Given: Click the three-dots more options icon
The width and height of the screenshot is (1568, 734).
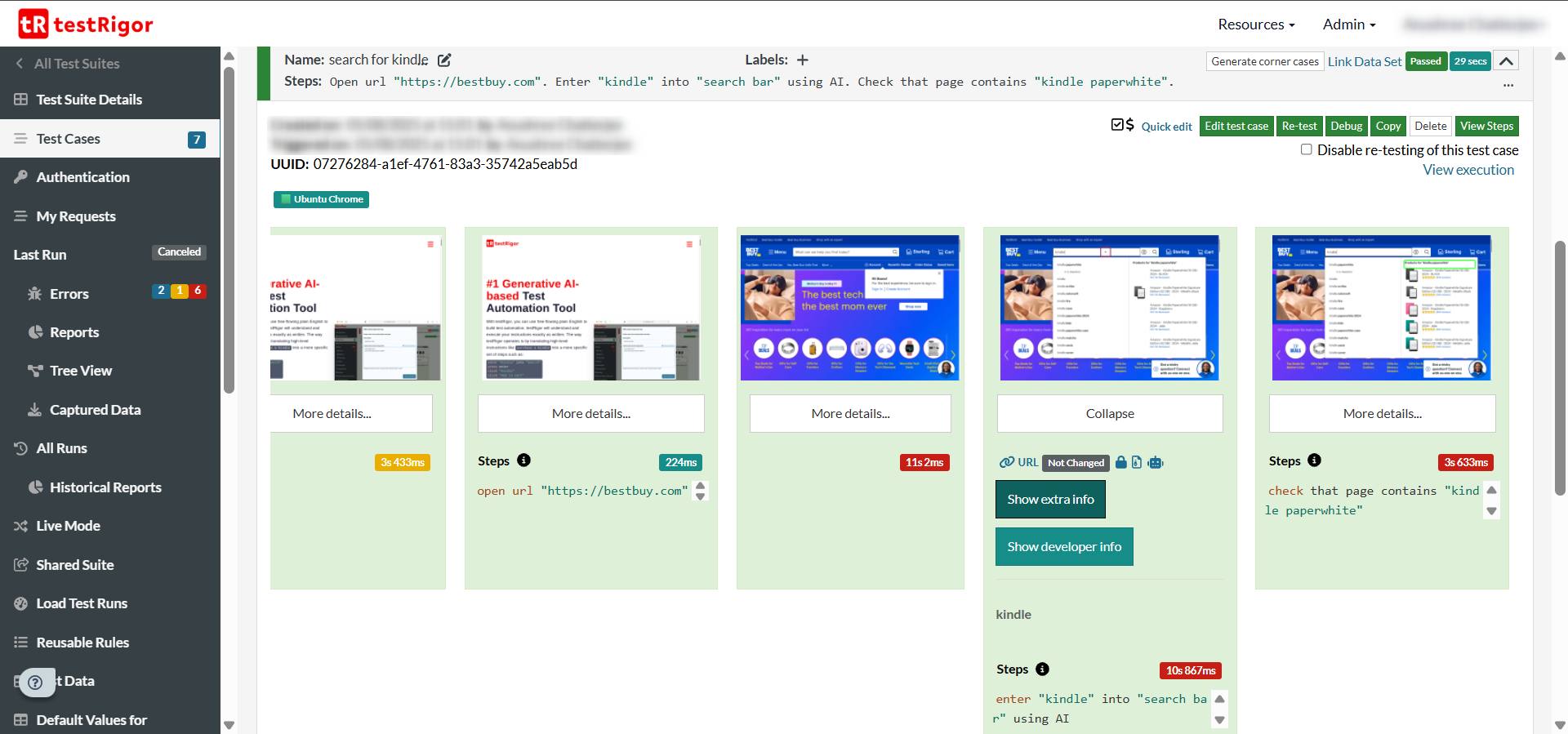Looking at the screenshot, I should [1508, 85].
